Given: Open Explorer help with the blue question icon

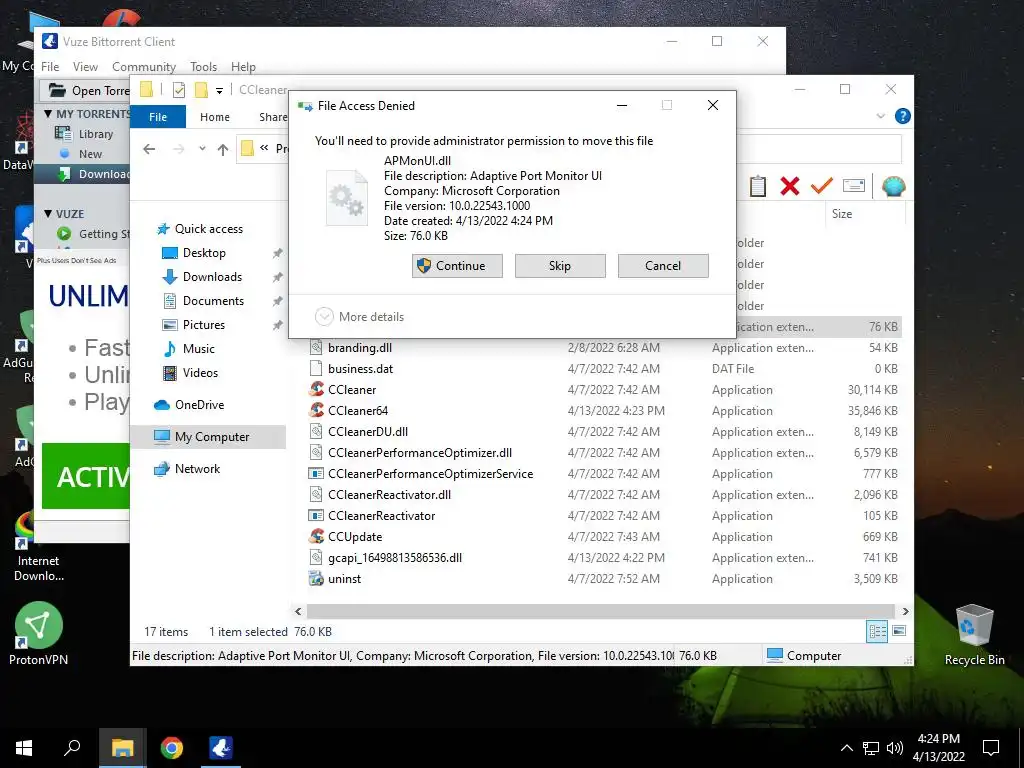Looking at the screenshot, I should [903, 116].
